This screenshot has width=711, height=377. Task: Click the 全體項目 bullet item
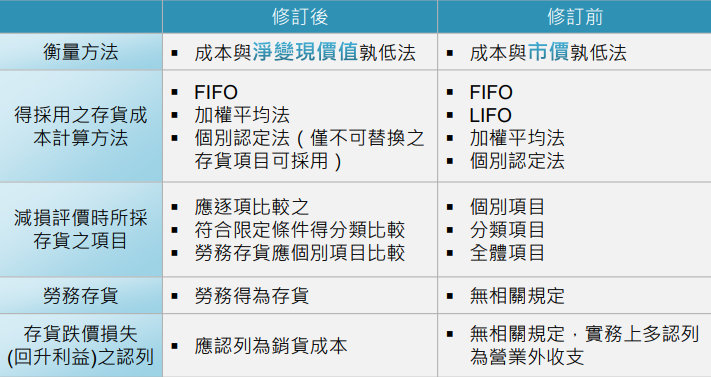click(x=507, y=253)
